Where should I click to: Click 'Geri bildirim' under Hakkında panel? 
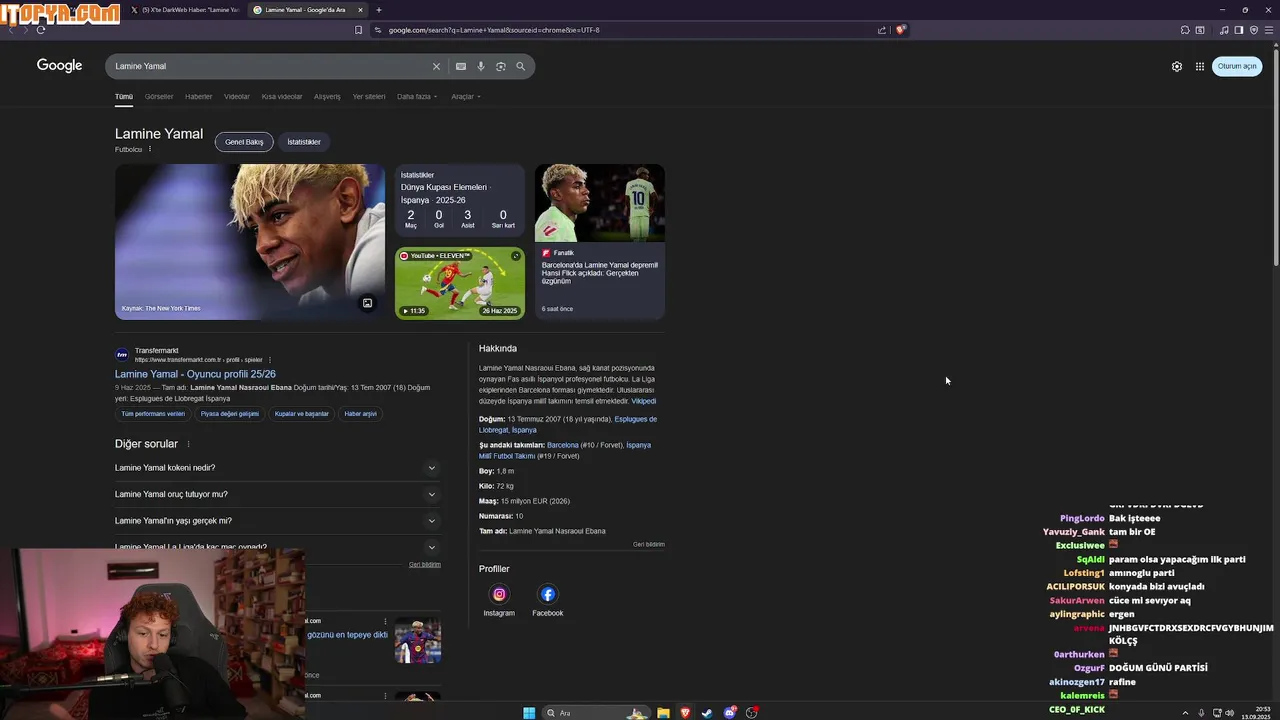point(649,545)
